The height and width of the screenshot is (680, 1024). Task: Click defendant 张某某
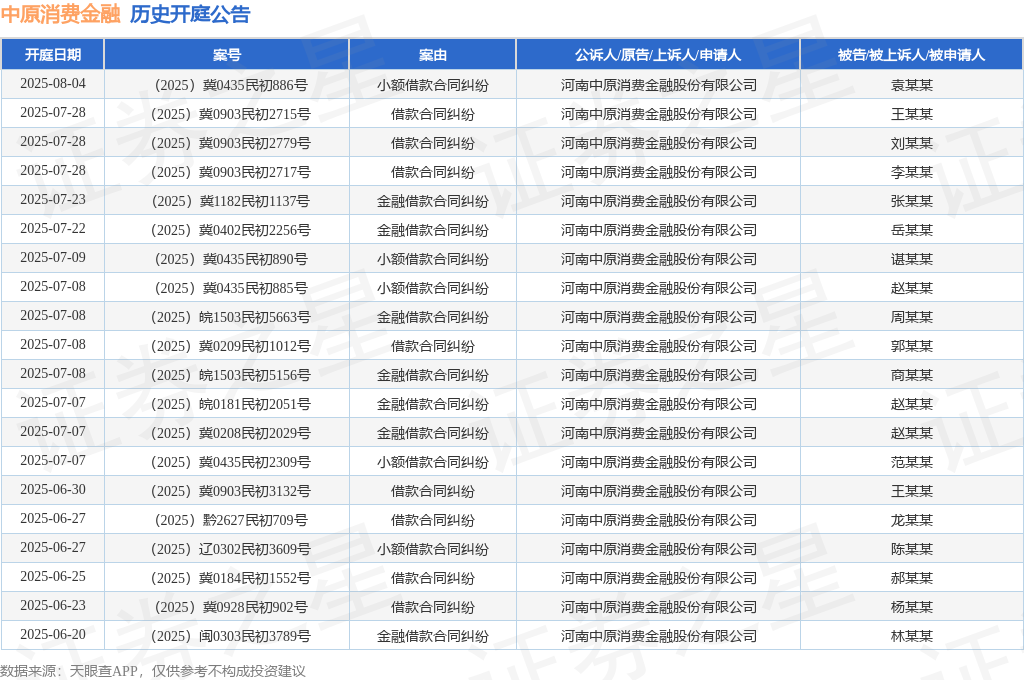[x=912, y=201]
